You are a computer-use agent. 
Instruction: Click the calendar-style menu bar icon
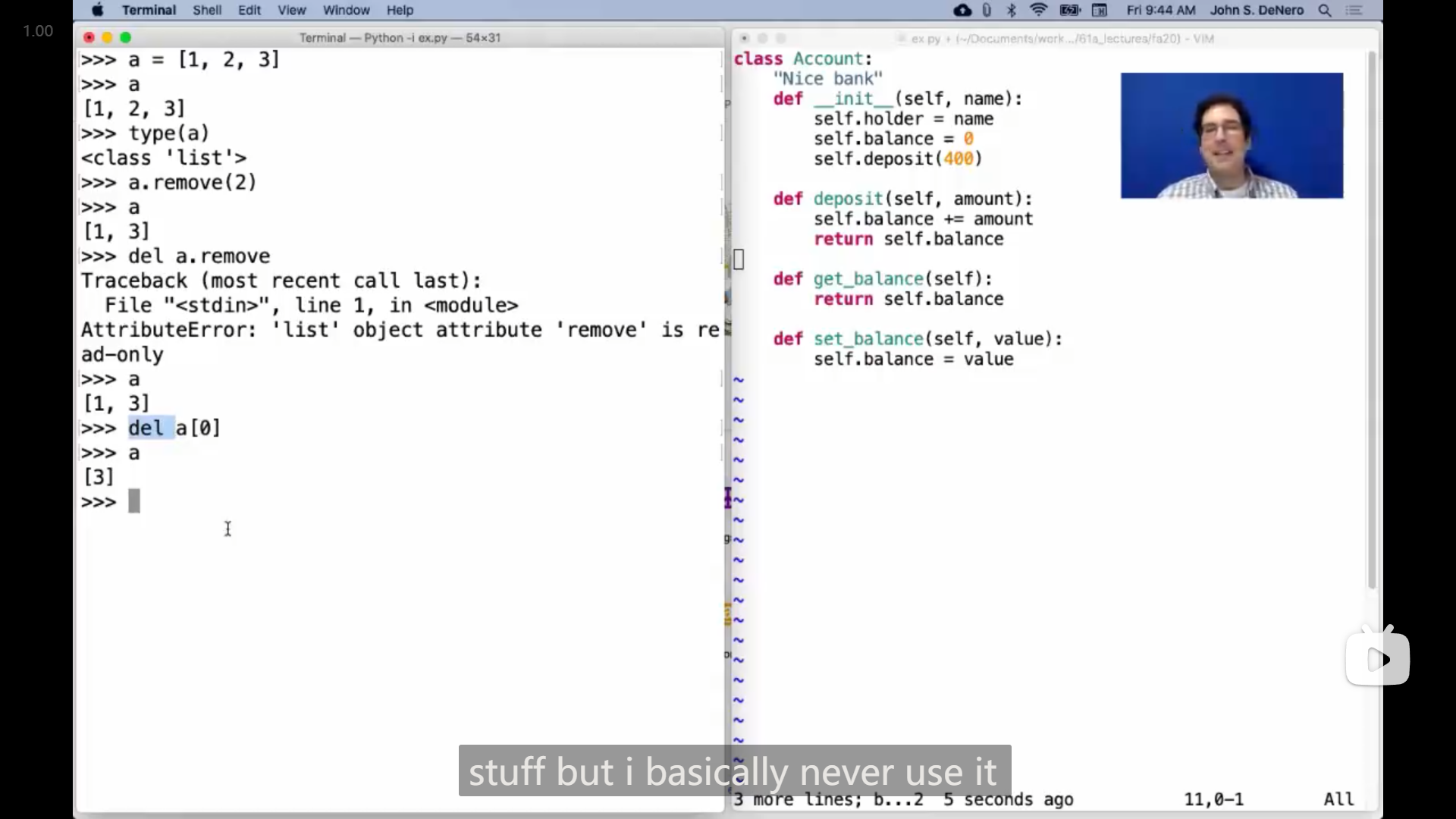pyautogui.click(x=1100, y=10)
